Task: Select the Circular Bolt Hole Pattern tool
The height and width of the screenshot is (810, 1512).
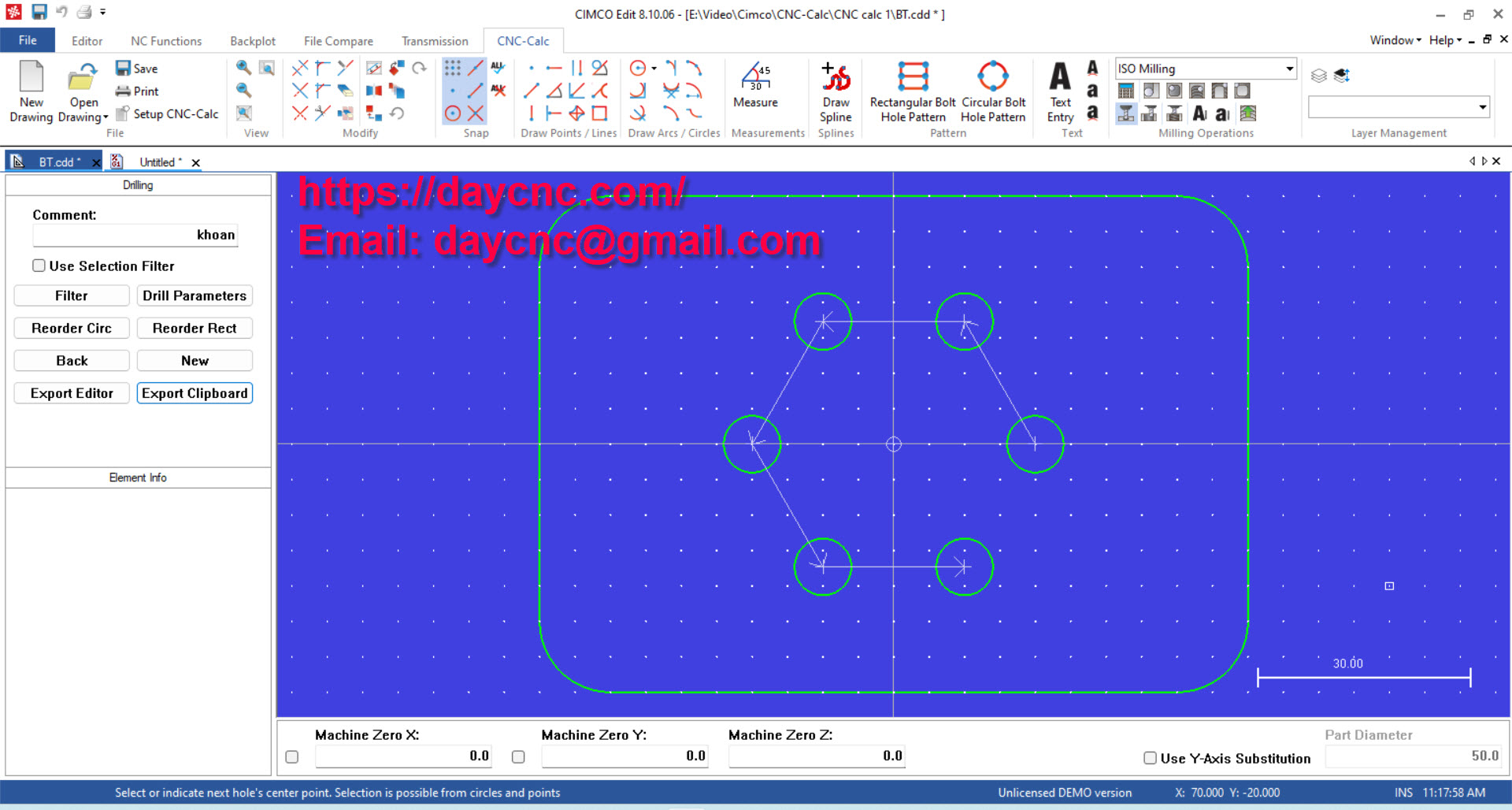Action: click(x=993, y=92)
